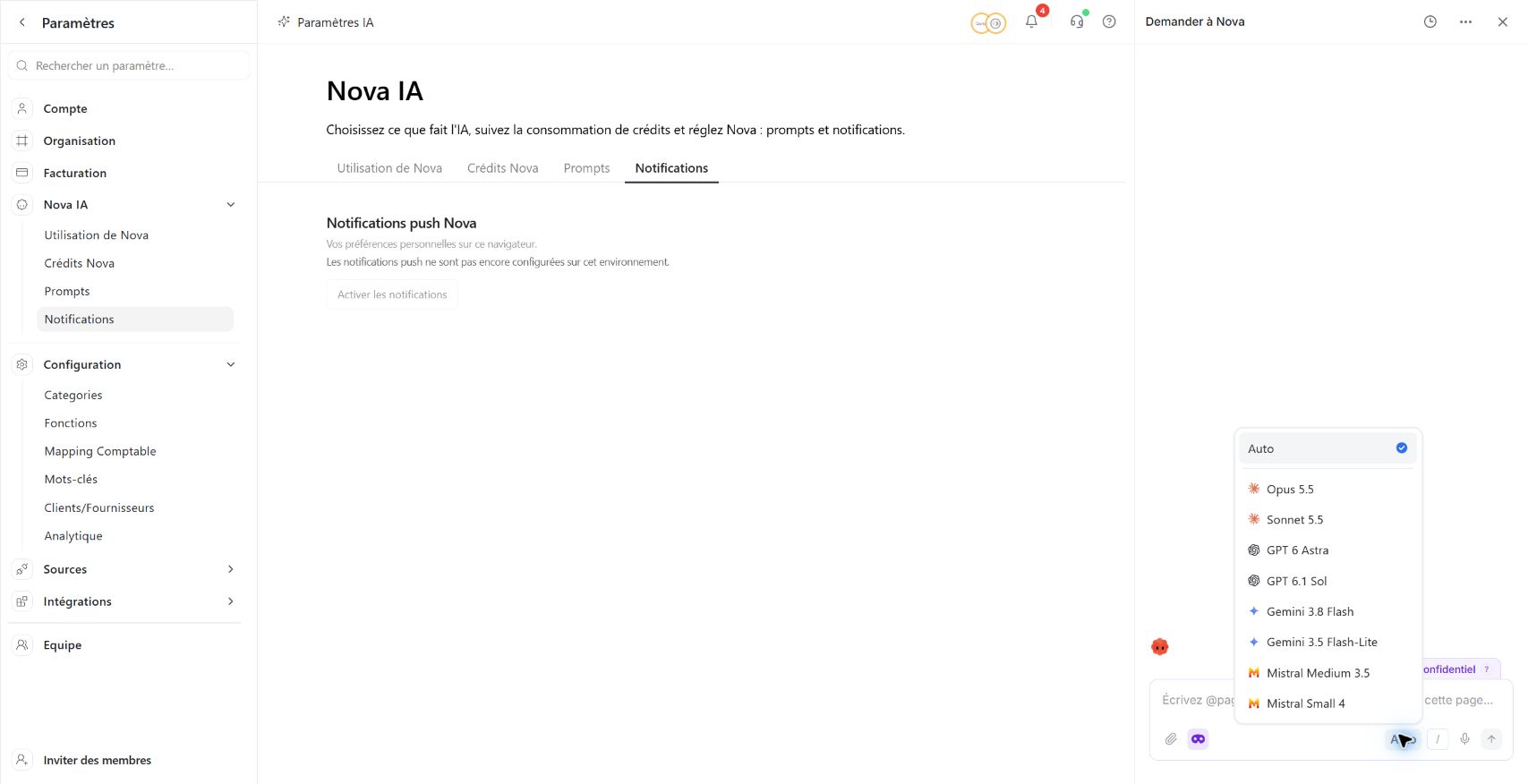This screenshot has height=784, width=1528.
Task: Pick GPT 6 Astra model
Action: click(x=1327, y=550)
